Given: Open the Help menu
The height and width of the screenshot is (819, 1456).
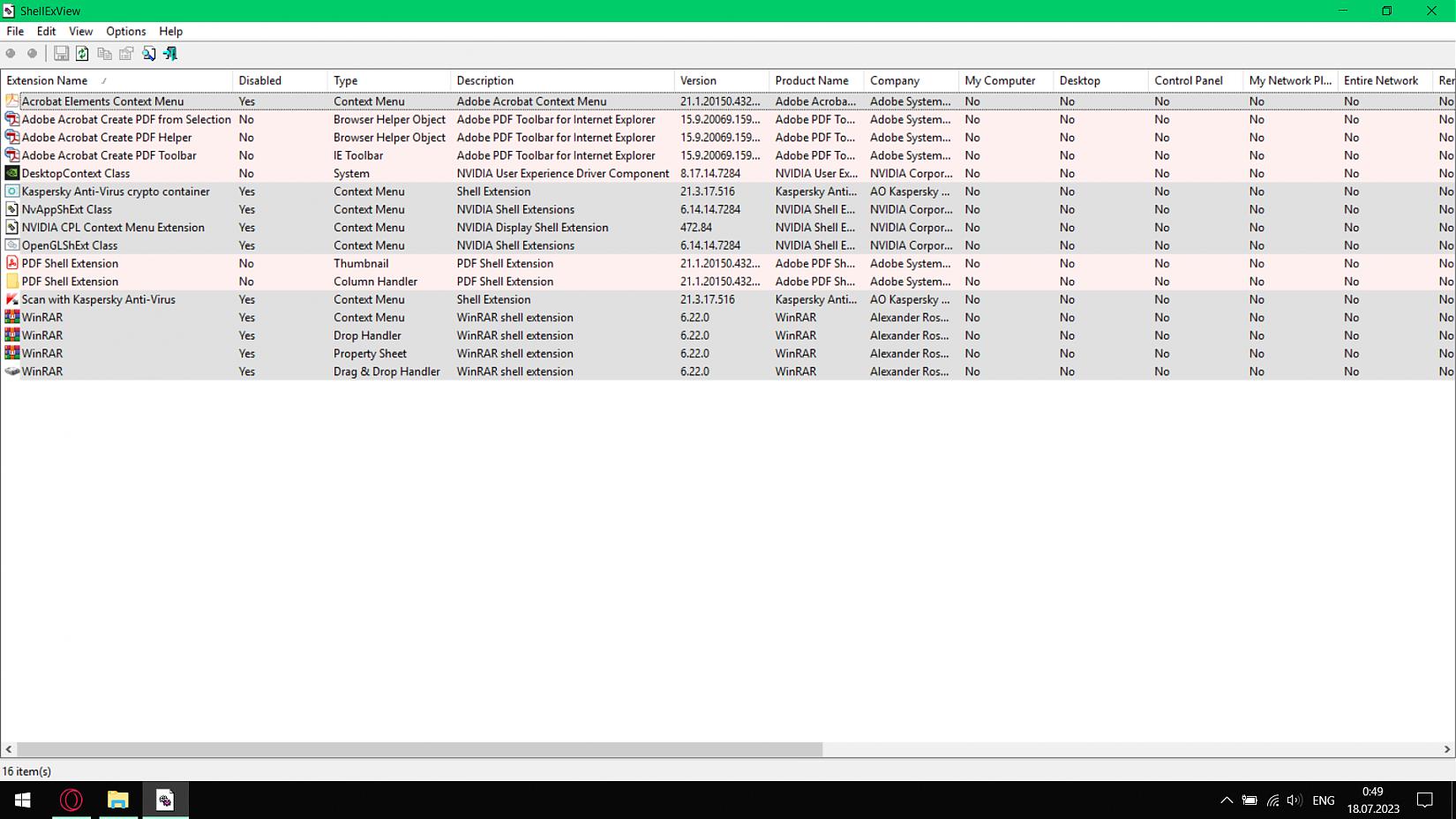Looking at the screenshot, I should pos(171,32).
